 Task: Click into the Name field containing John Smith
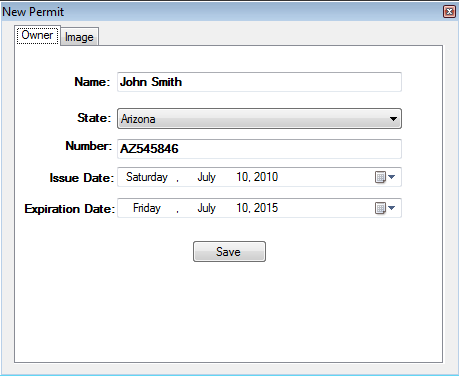tap(259, 82)
